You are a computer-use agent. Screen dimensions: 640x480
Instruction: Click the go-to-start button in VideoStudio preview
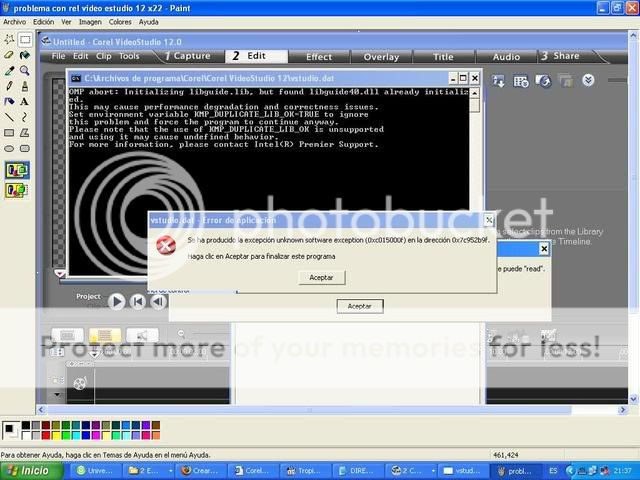[138, 302]
